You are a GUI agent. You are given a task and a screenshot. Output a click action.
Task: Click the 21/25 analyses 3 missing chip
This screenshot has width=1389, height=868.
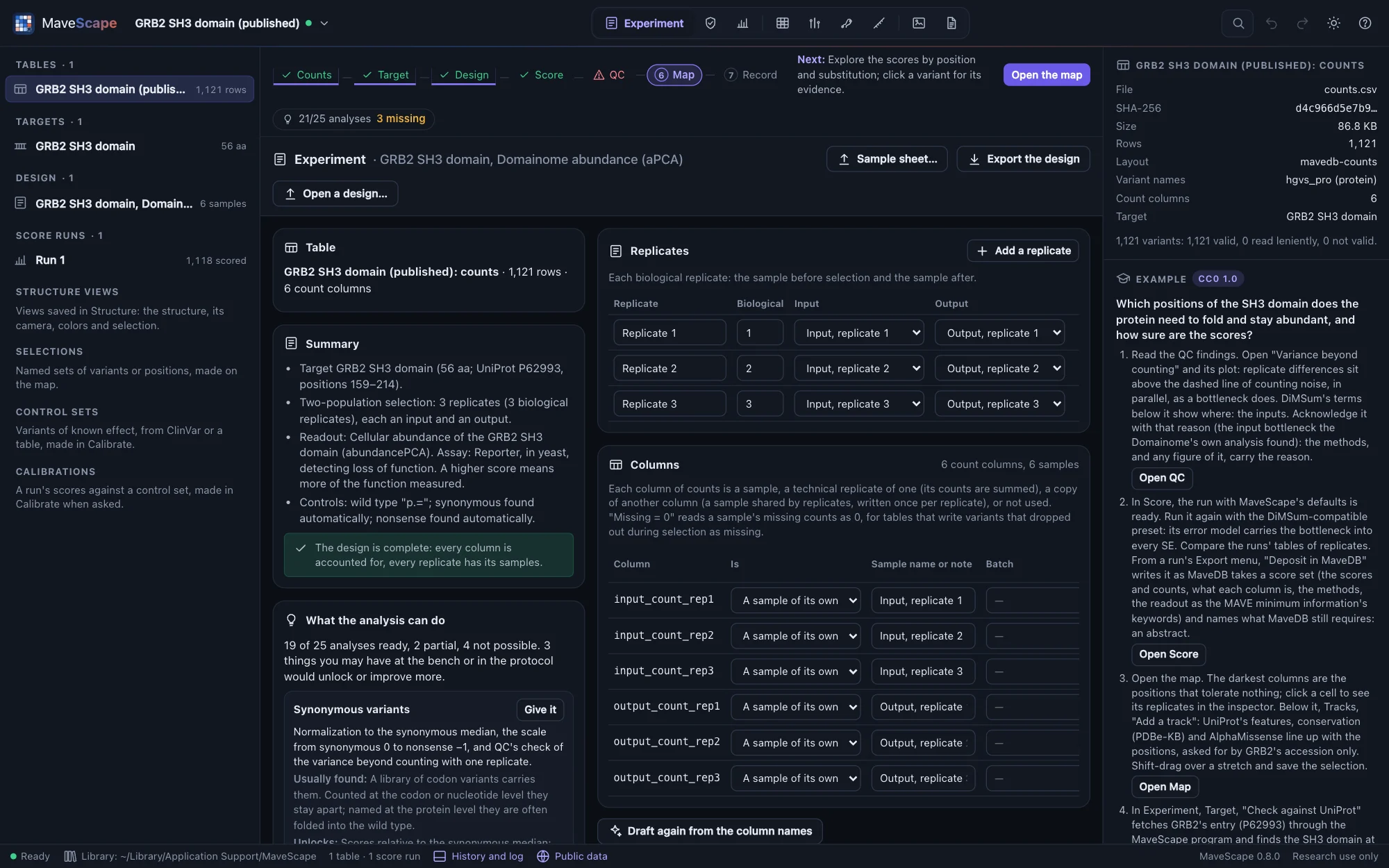click(x=354, y=119)
